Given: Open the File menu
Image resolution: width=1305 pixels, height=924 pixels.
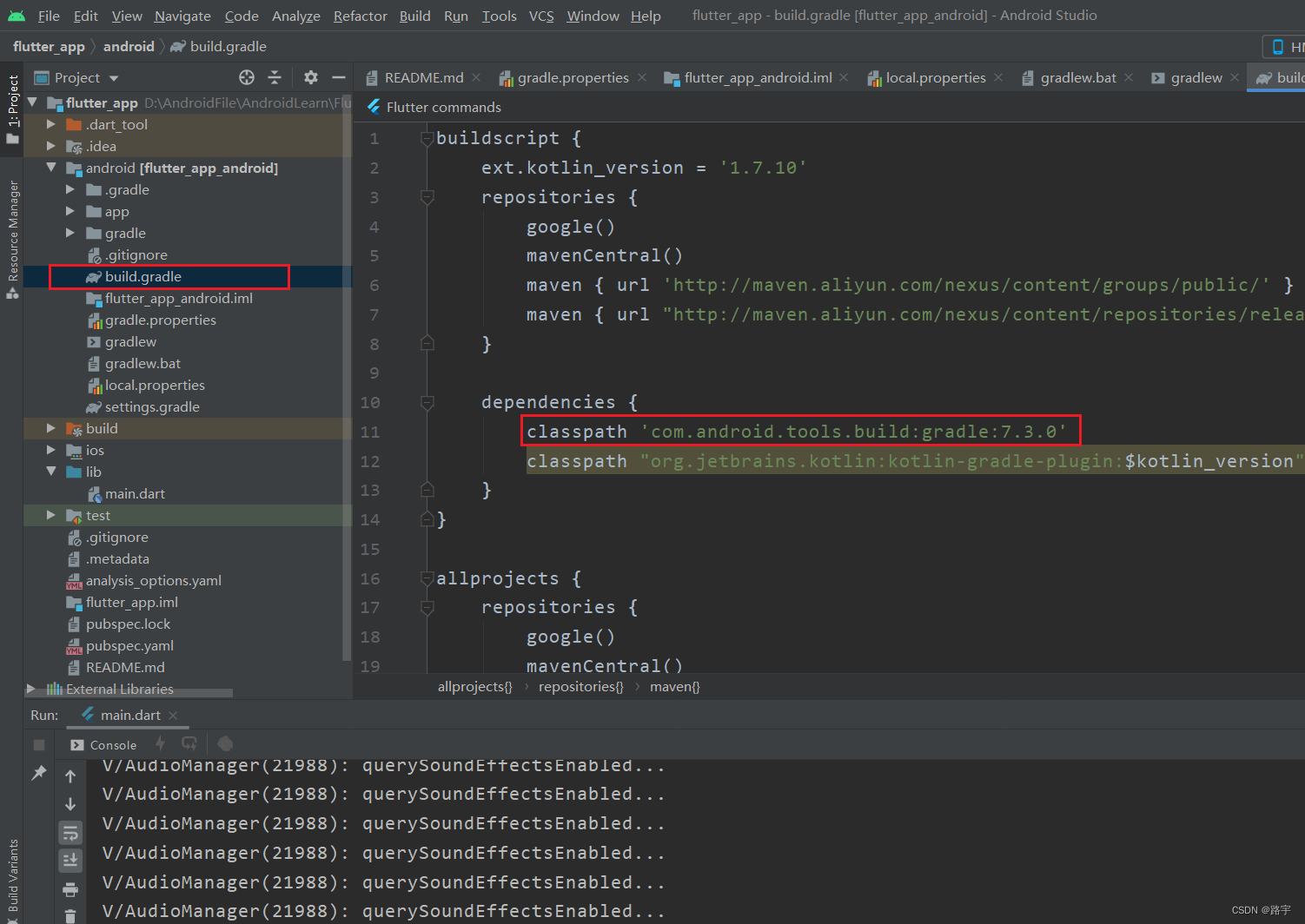Looking at the screenshot, I should tap(49, 16).
